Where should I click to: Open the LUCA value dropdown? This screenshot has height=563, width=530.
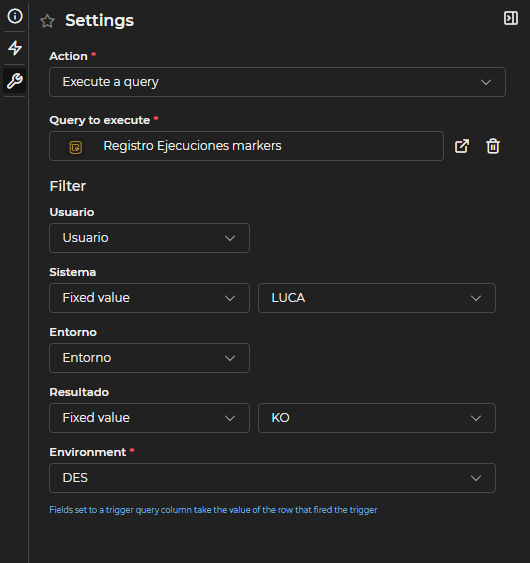377,298
